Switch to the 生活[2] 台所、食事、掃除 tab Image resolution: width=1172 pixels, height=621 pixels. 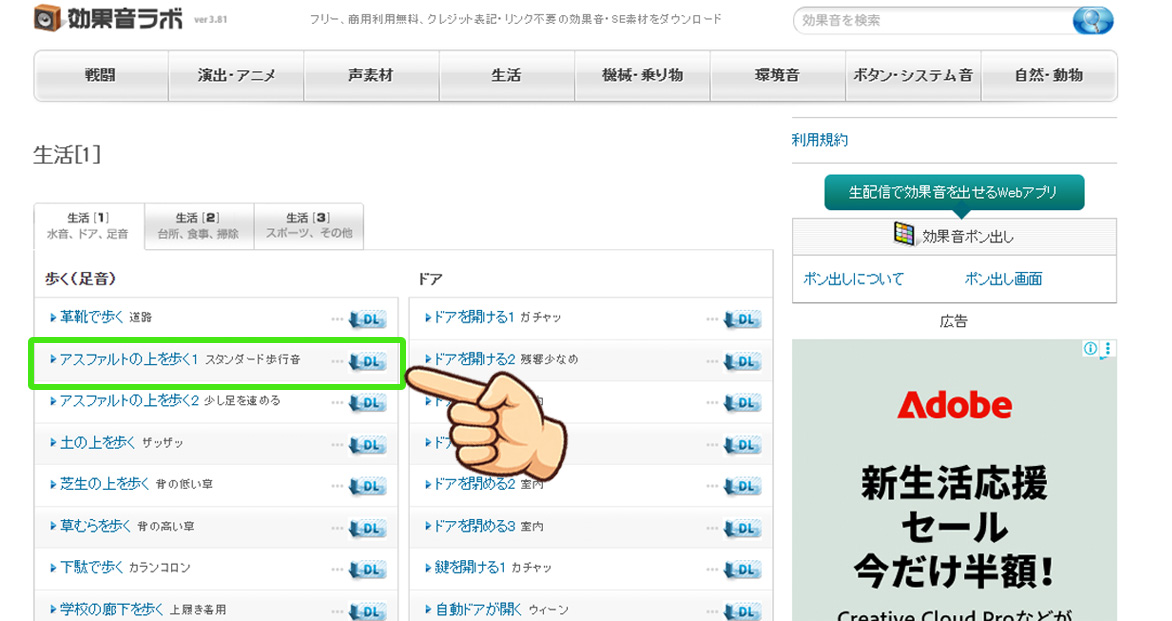198,225
